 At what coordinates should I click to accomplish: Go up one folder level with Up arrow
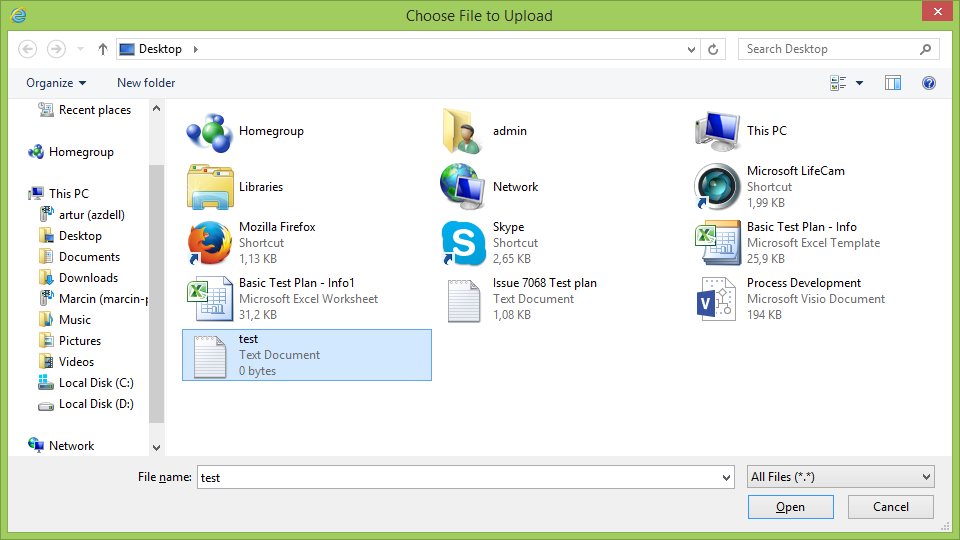[103, 49]
